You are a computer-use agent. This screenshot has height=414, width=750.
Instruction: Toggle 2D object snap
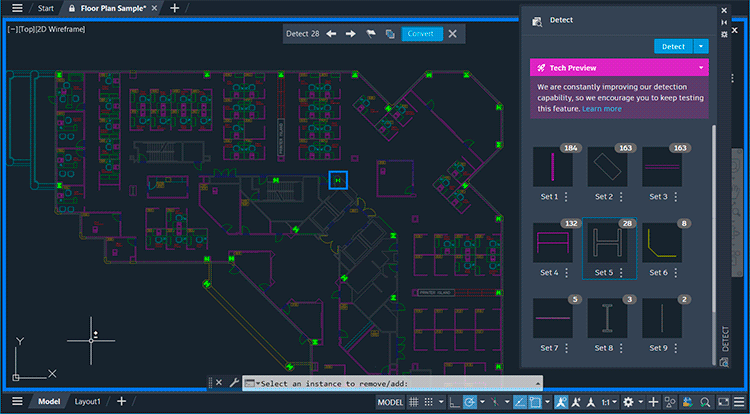(535, 402)
